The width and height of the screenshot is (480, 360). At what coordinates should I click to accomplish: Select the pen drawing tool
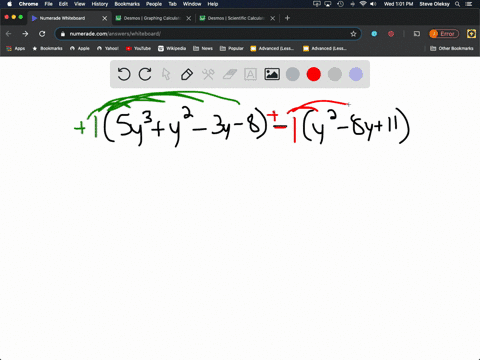[187, 74]
